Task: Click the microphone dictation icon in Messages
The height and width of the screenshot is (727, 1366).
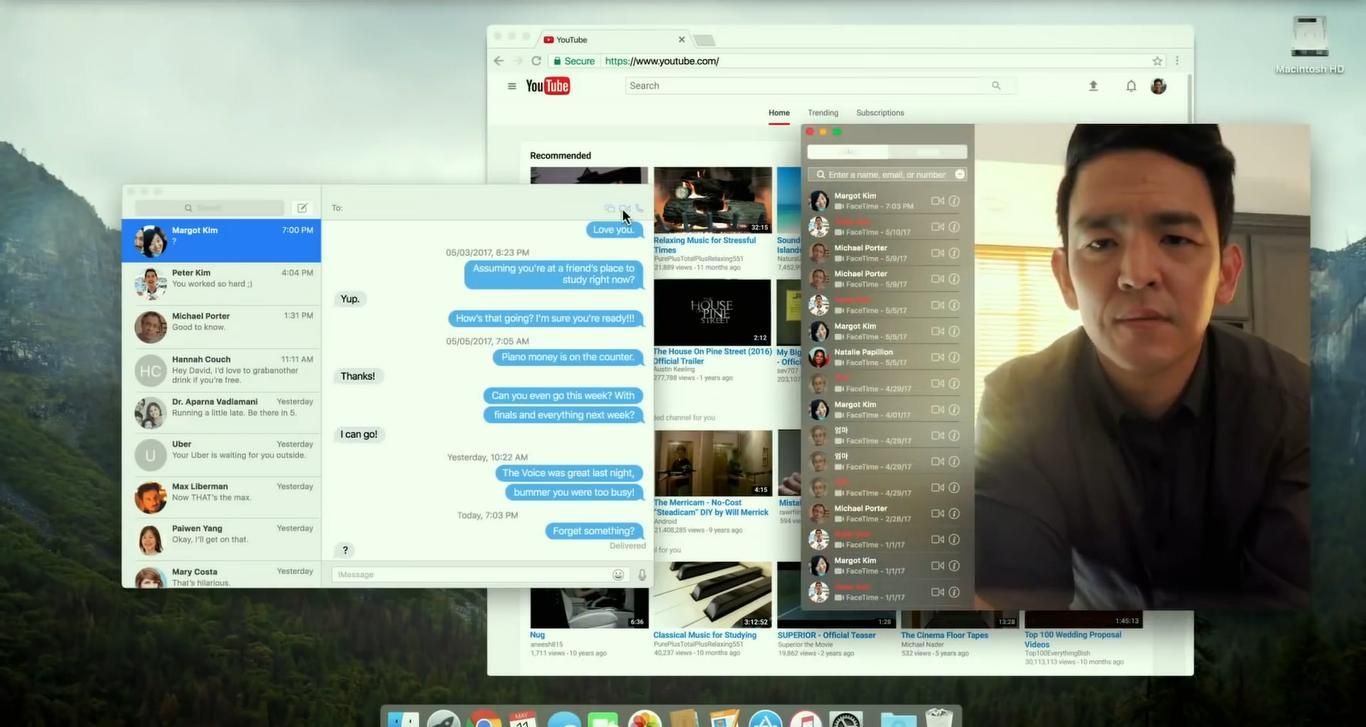Action: tap(642, 575)
